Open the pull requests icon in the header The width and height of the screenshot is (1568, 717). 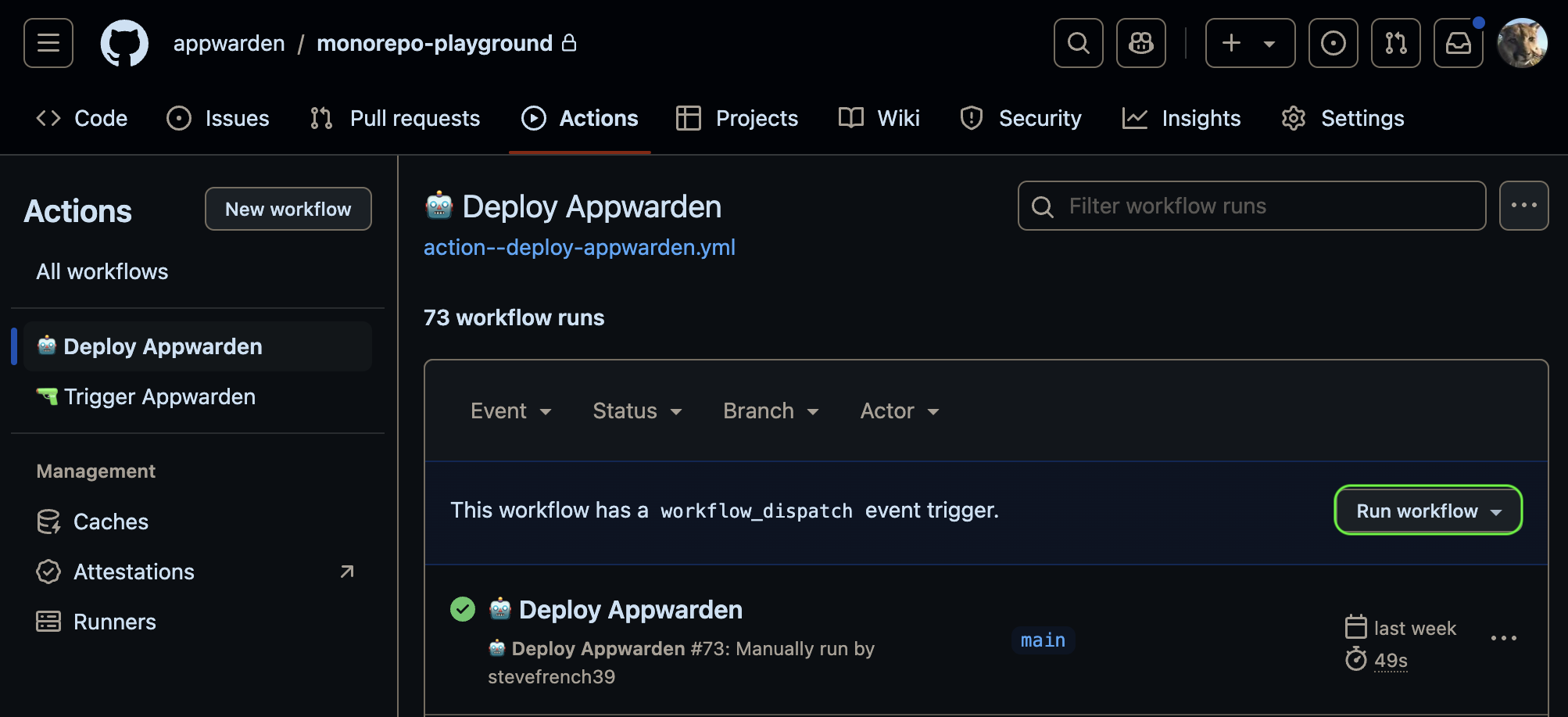coord(1395,43)
